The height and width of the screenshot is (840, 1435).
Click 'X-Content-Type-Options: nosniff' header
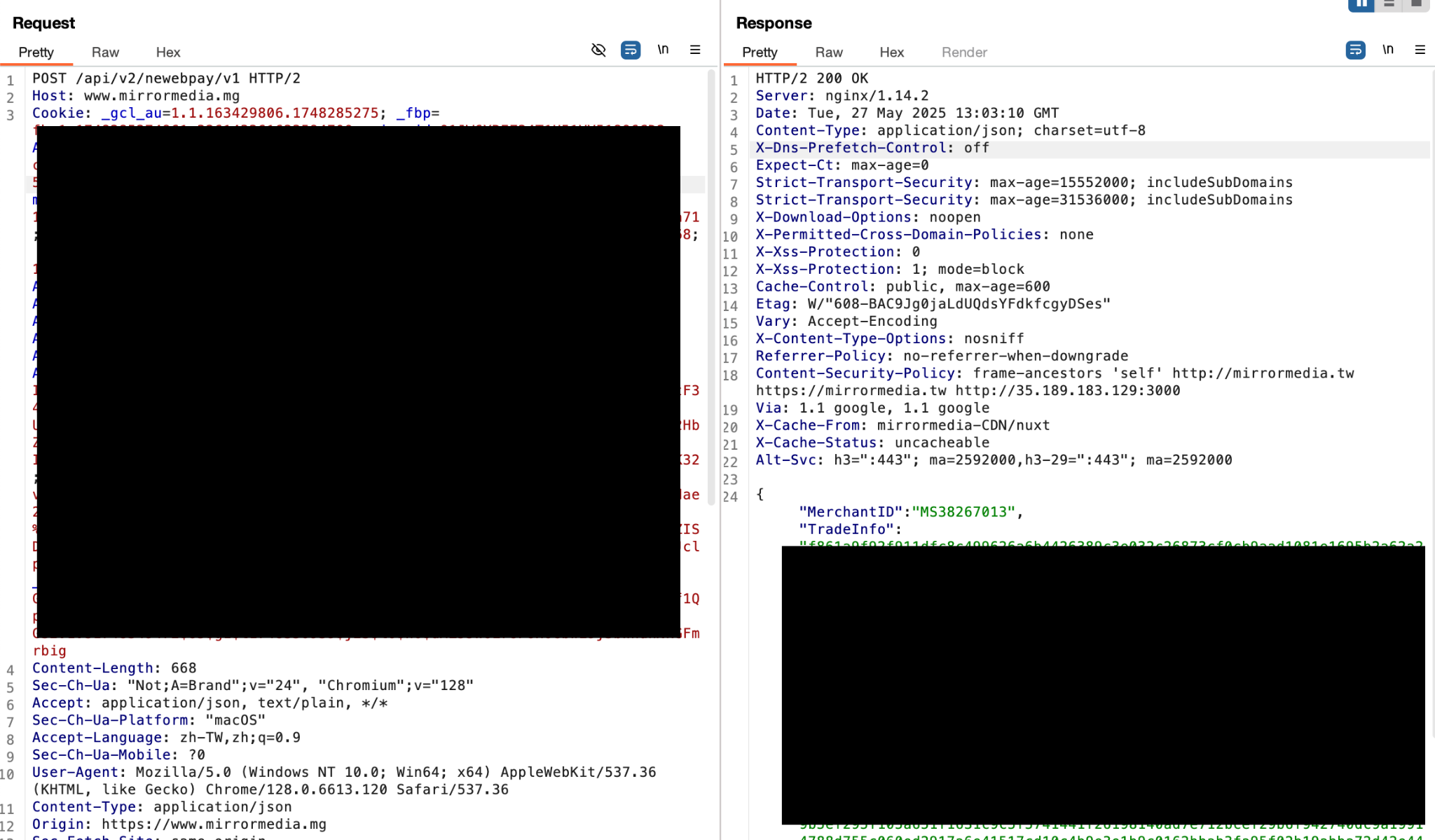pyautogui.click(x=890, y=338)
